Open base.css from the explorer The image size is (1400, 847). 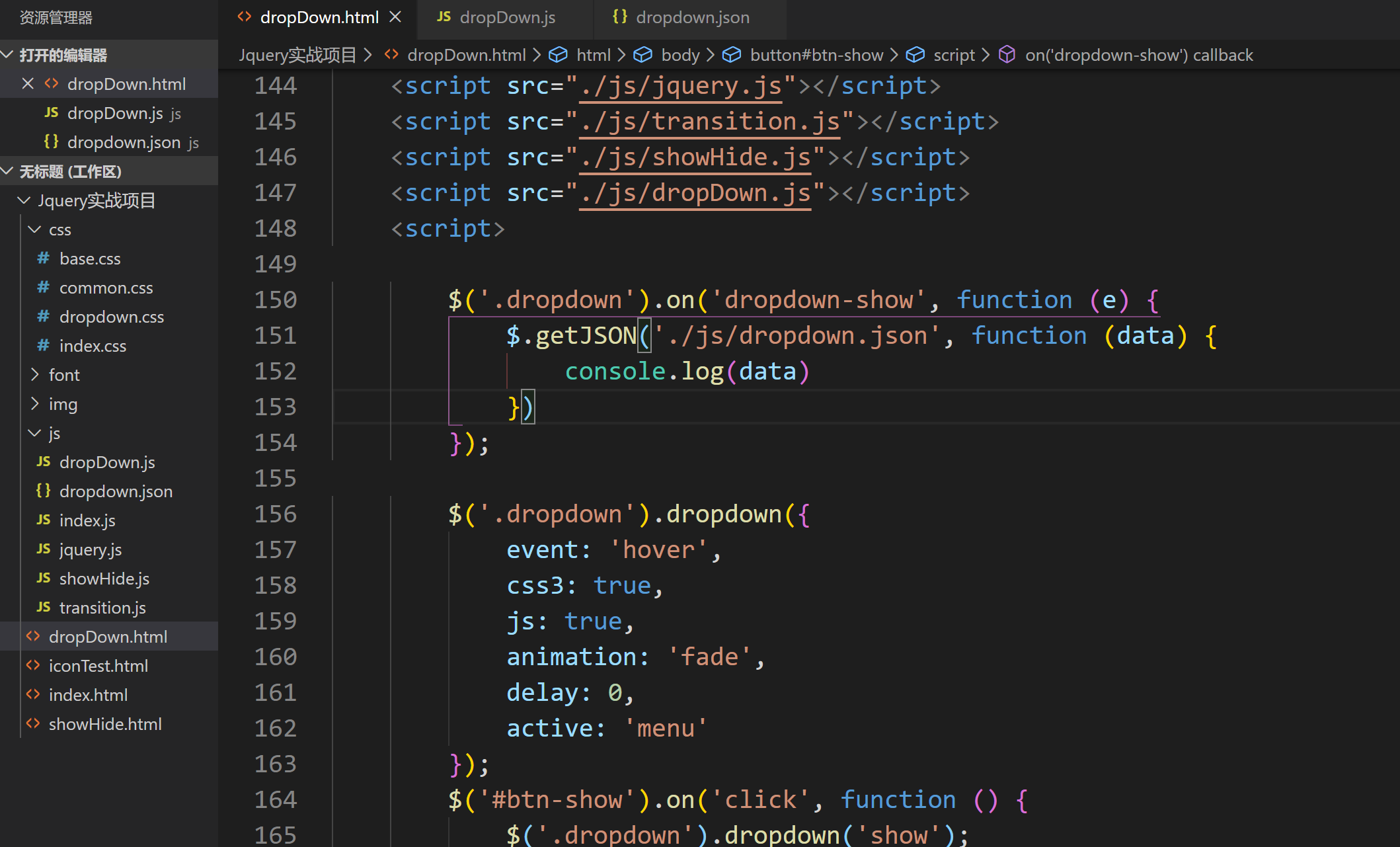(x=109, y=259)
